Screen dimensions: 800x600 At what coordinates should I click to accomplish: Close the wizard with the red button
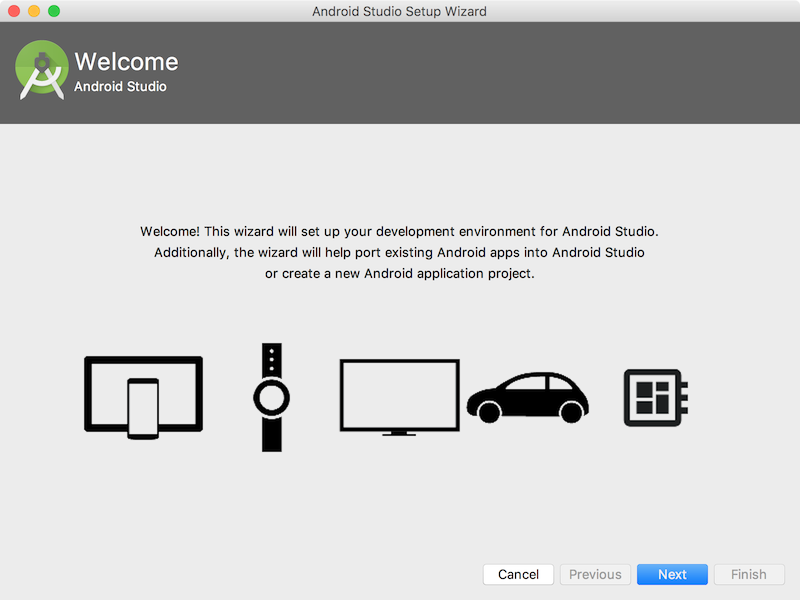pos(14,11)
